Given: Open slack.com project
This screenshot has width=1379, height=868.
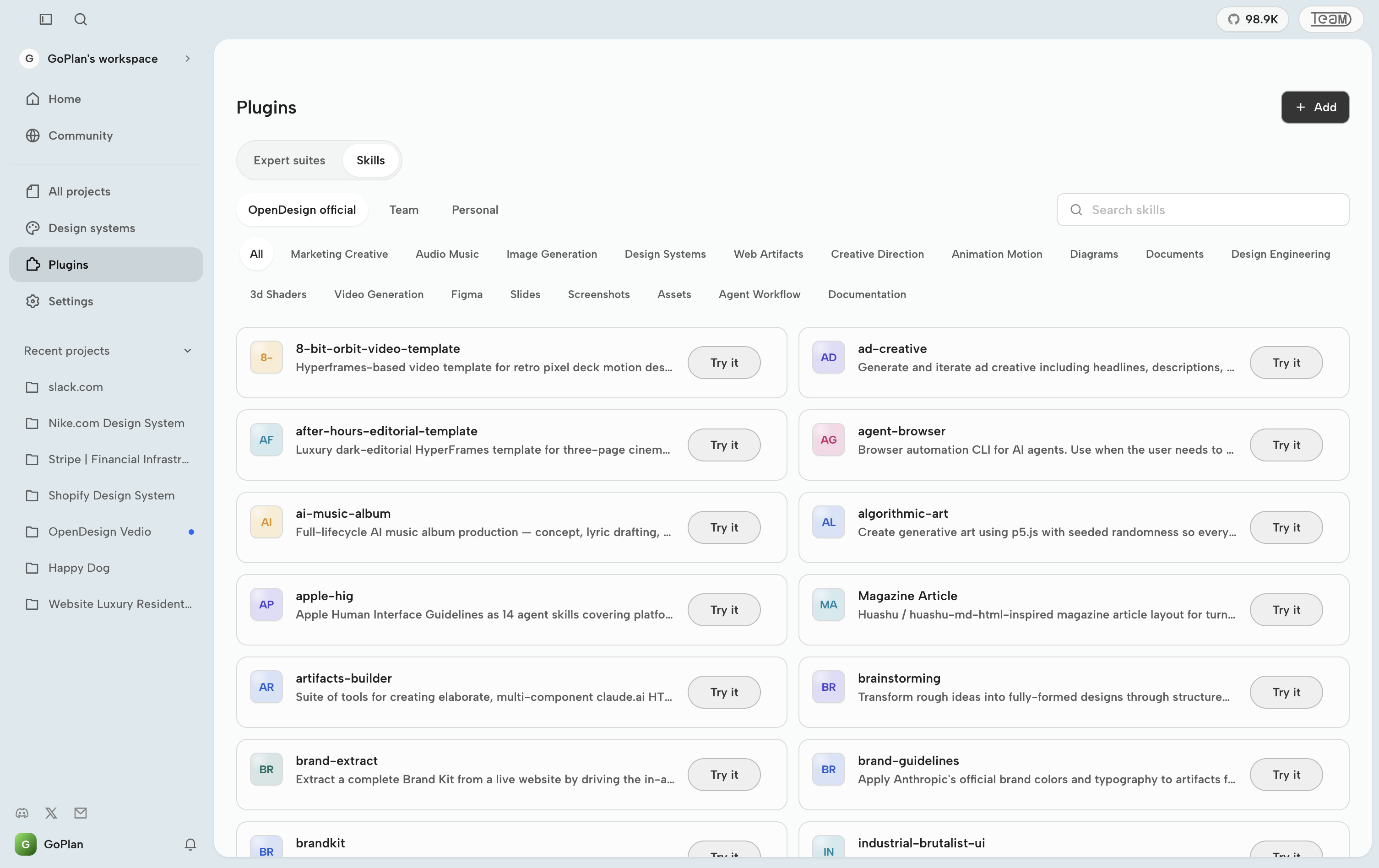Looking at the screenshot, I should click(106, 387).
